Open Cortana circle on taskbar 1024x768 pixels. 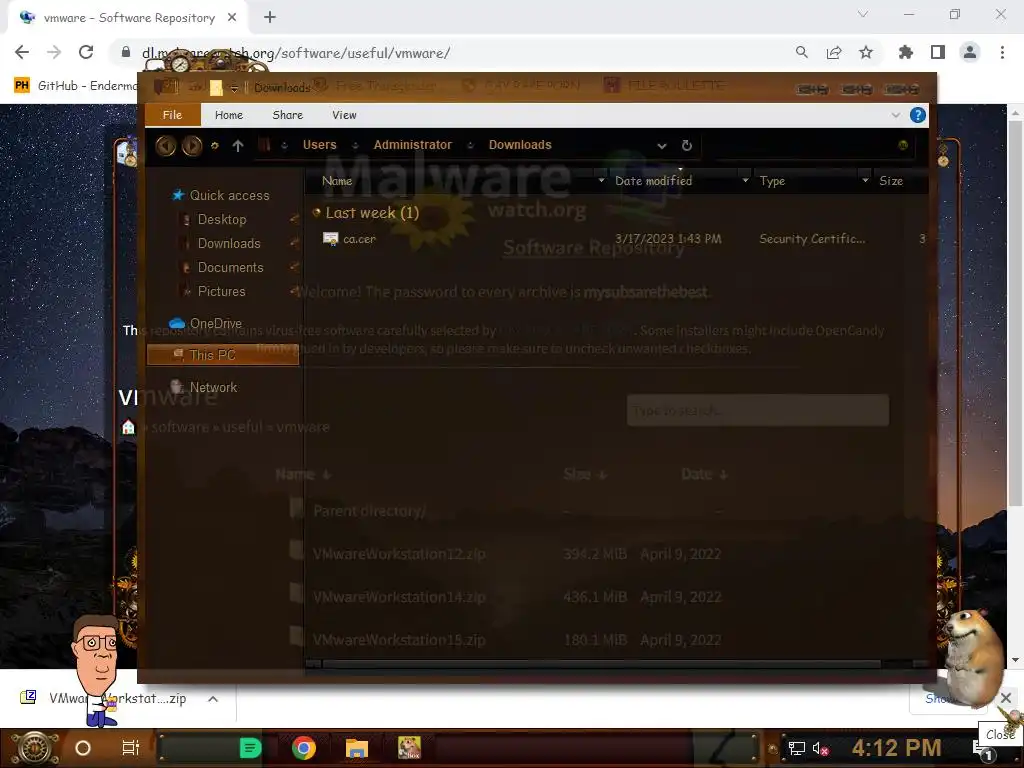click(83, 748)
